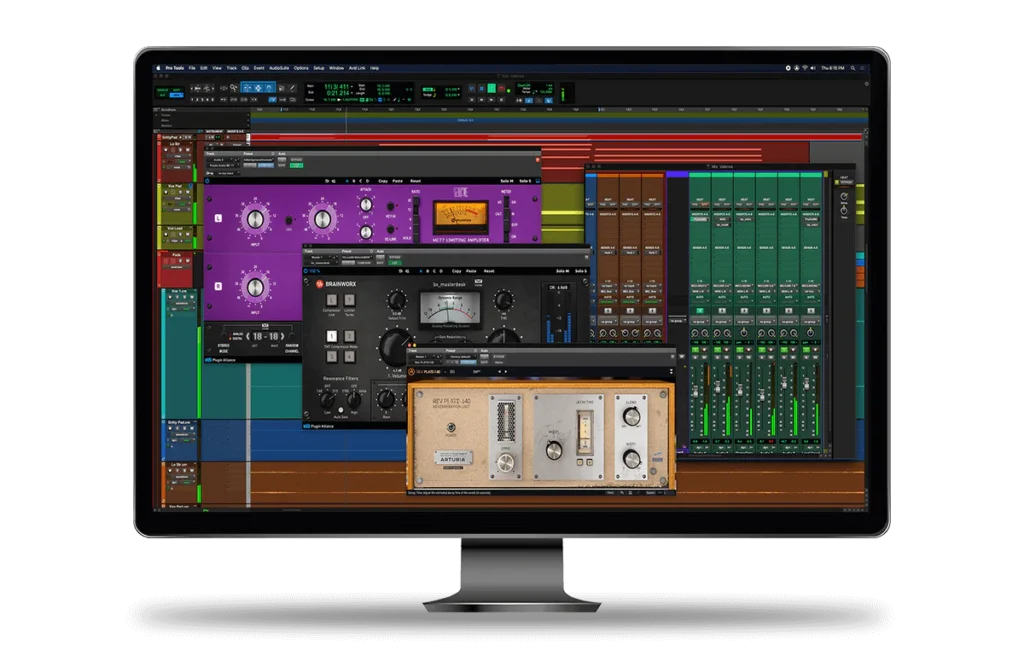Activate Solo M on the MC77 plugin
The image size is (1024, 650).
[x=509, y=181]
